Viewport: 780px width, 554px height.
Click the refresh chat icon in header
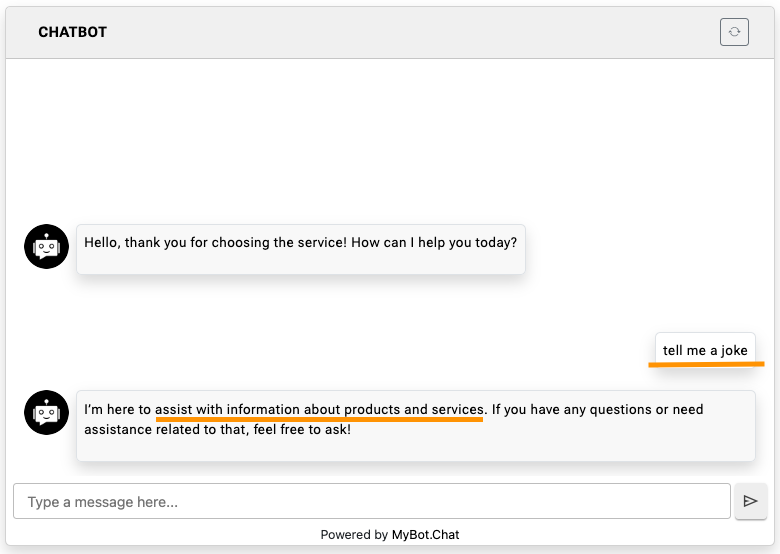click(734, 32)
